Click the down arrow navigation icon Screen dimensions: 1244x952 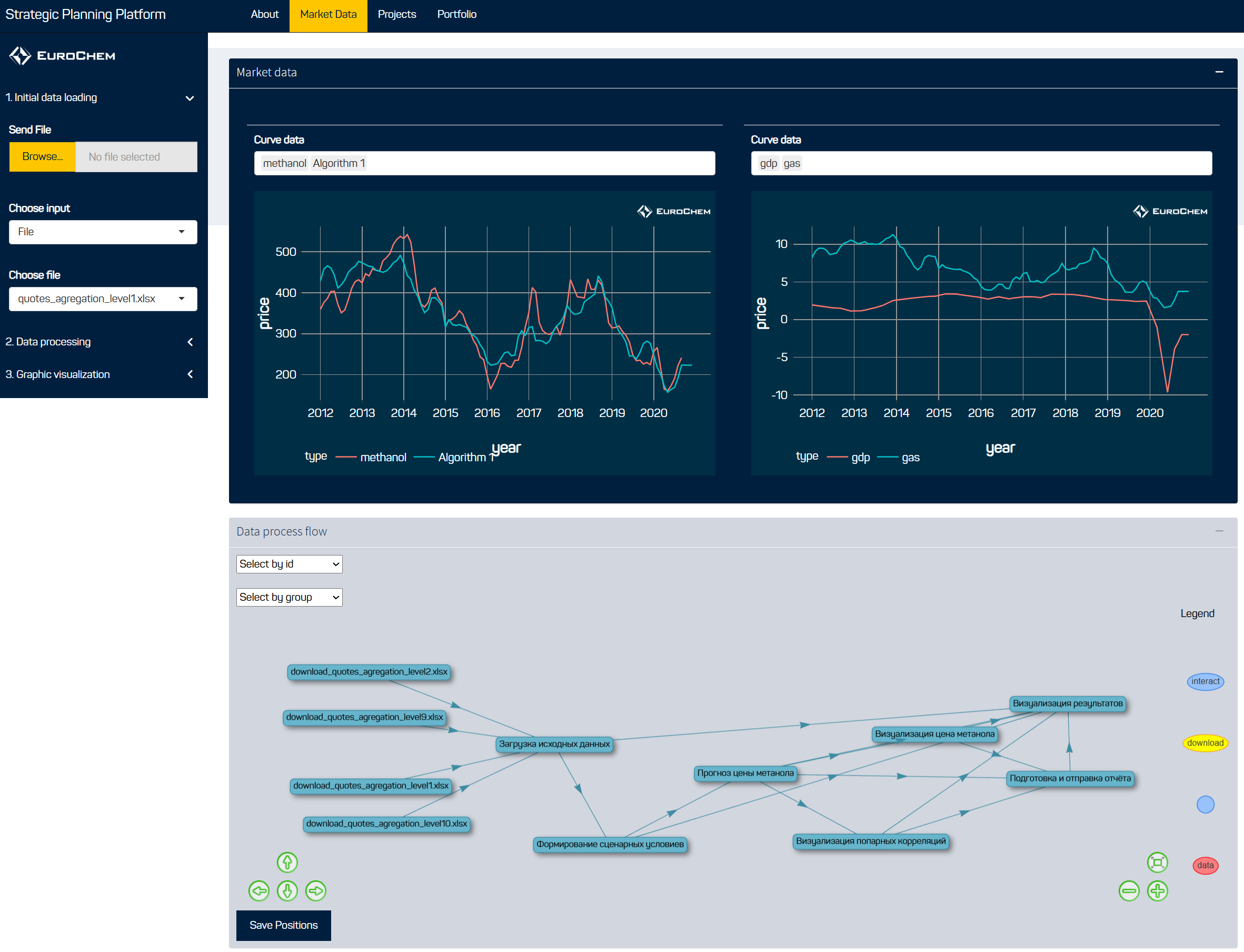(287, 890)
